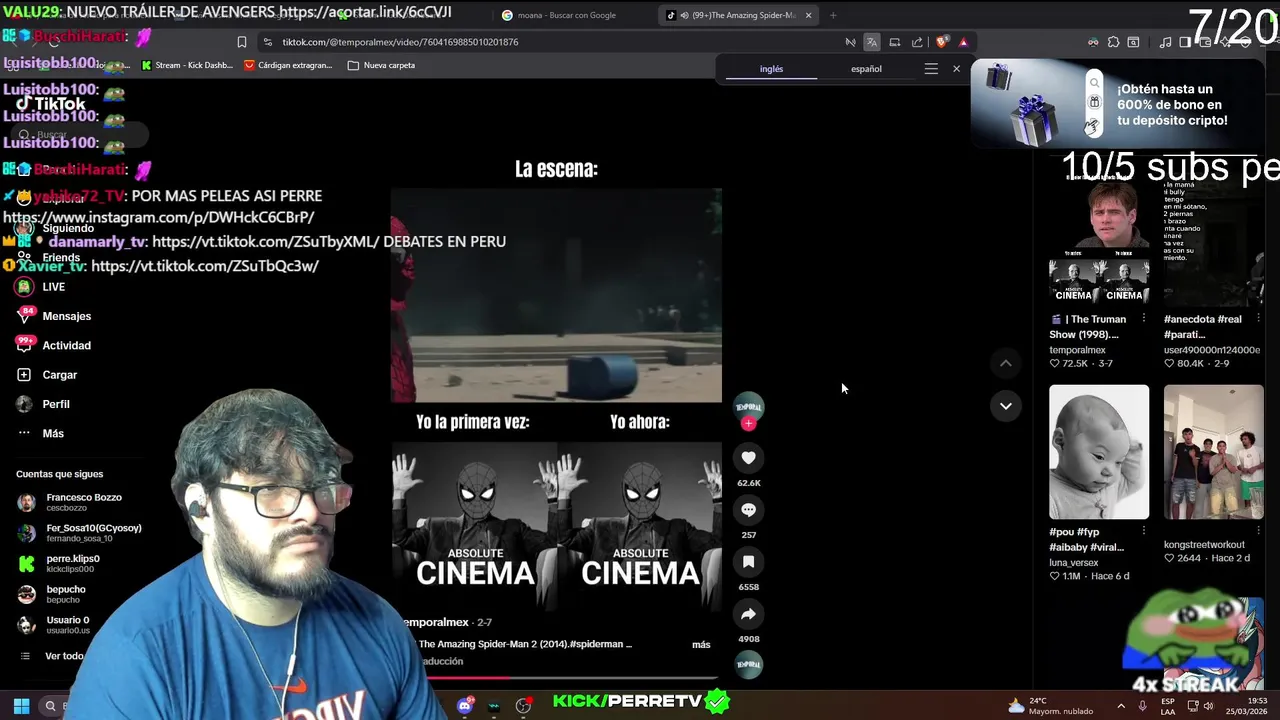Select Cargar to upload a video
Screen dimensions: 1280x720
tap(48, 375)
